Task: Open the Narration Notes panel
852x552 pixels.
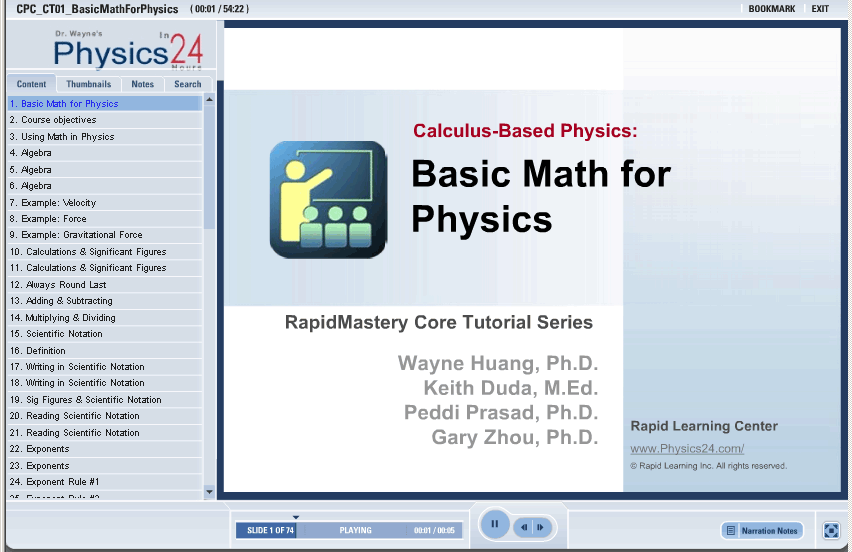Action: click(x=762, y=530)
